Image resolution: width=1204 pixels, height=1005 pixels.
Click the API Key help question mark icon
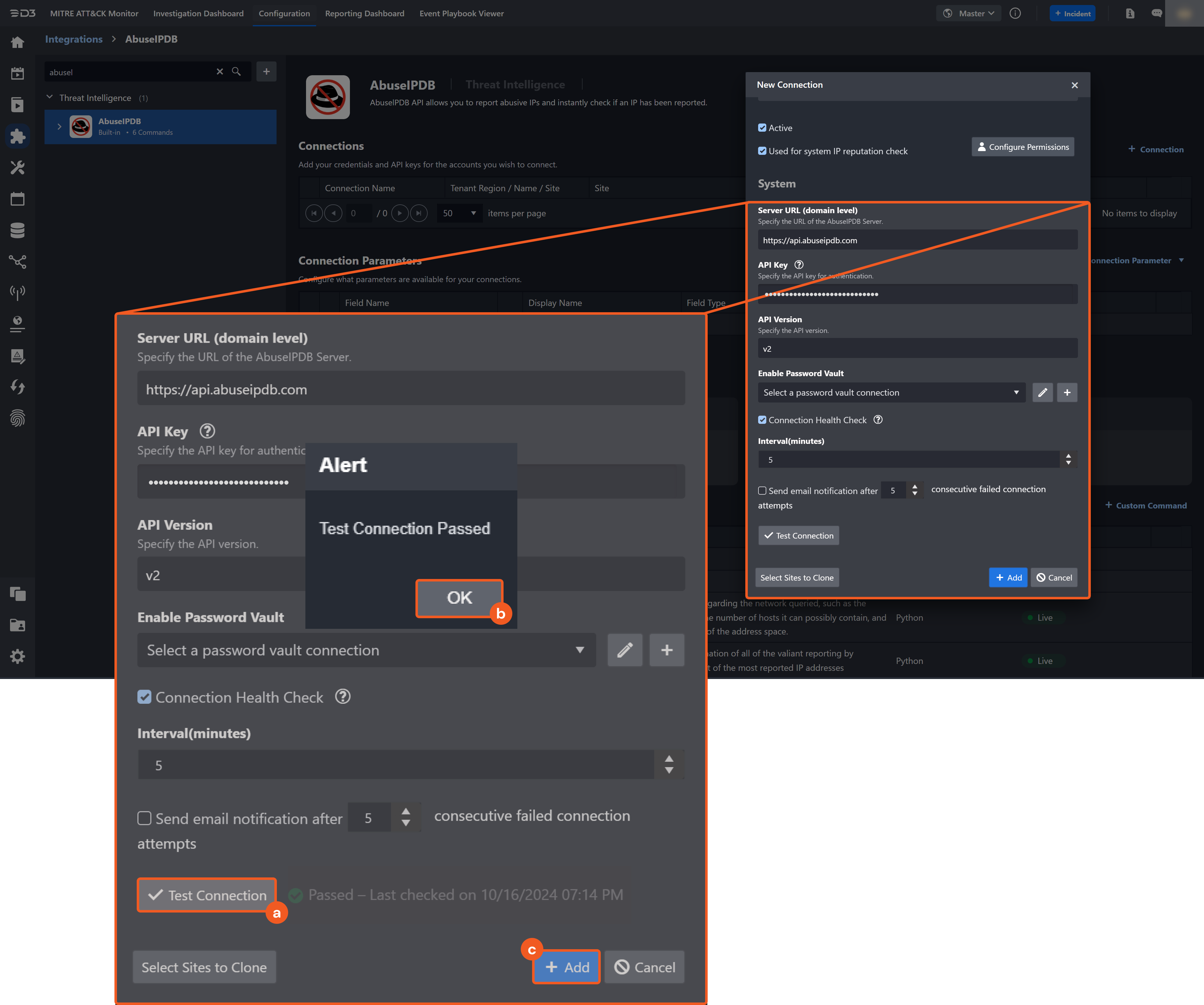pos(799,265)
